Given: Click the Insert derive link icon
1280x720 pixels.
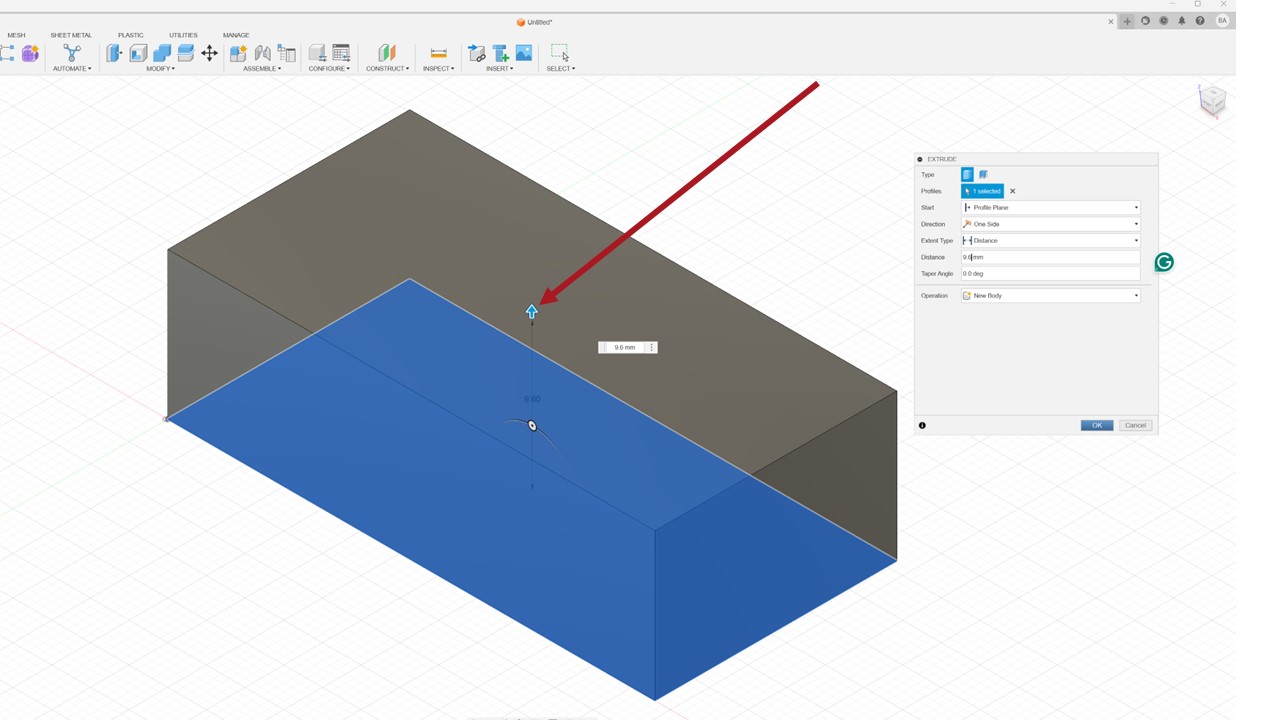Looking at the screenshot, I should 477,53.
